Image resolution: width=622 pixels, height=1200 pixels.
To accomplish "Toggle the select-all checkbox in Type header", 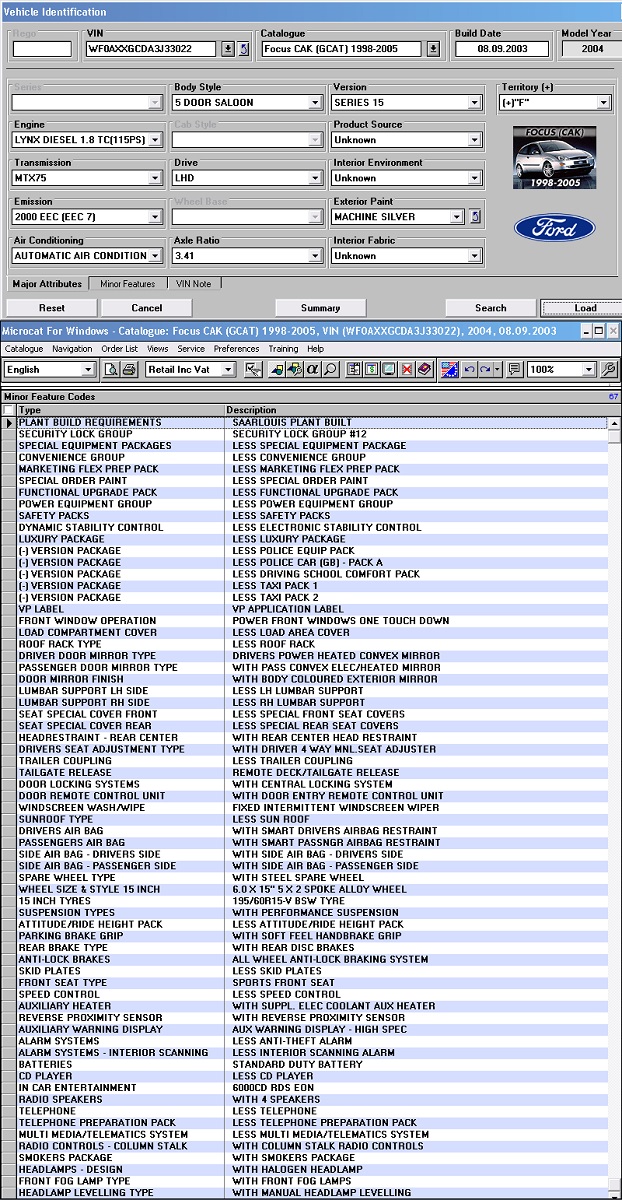I will click(x=10, y=410).
